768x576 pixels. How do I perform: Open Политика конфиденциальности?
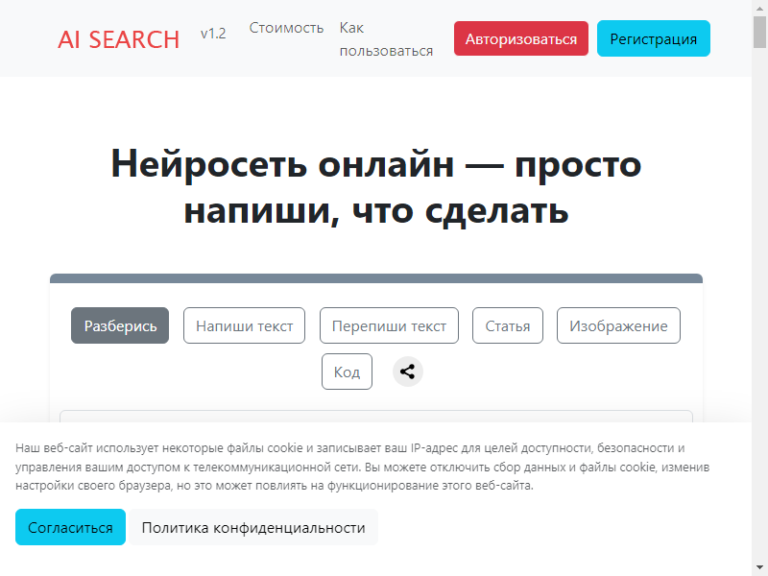(253, 527)
